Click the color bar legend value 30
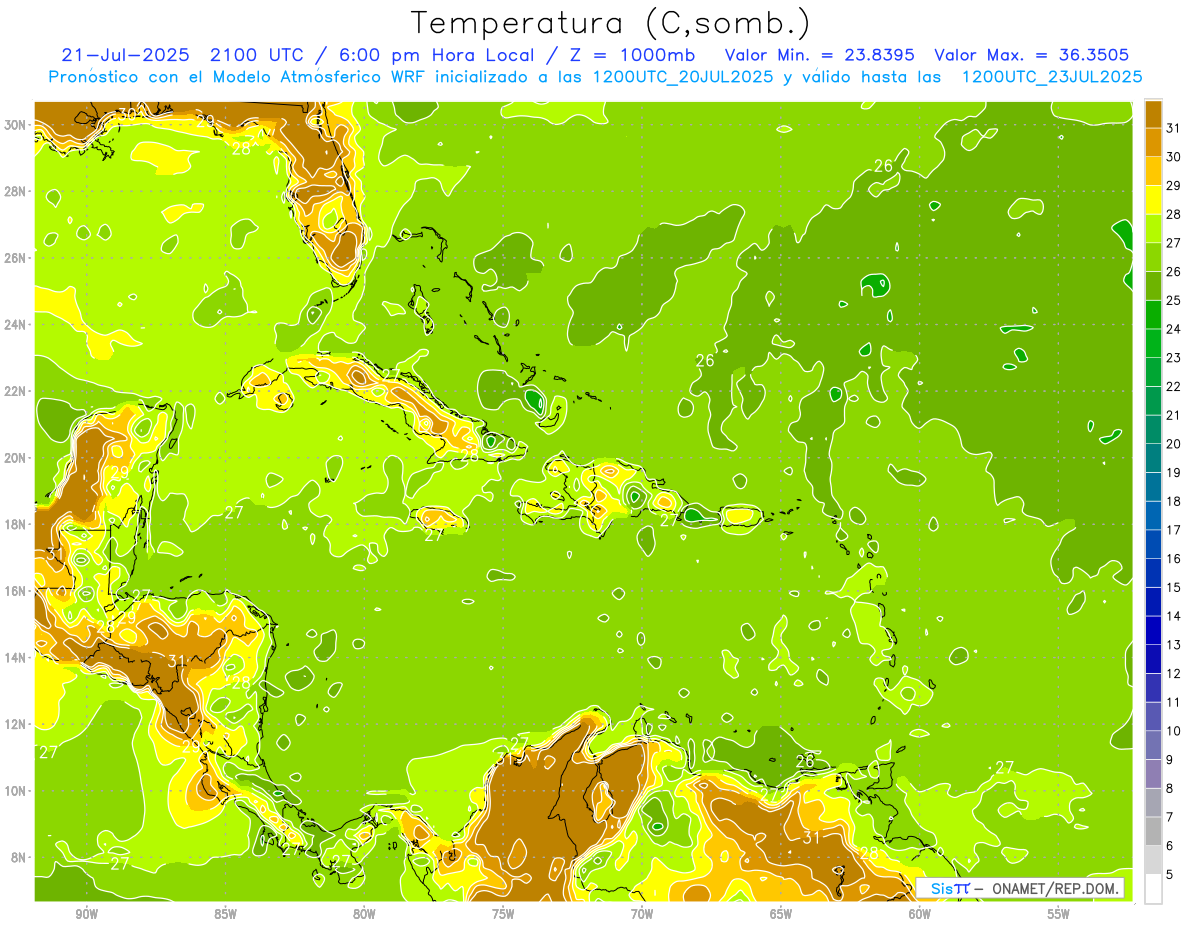Viewport: 1200px width, 927px height. [x=1174, y=157]
